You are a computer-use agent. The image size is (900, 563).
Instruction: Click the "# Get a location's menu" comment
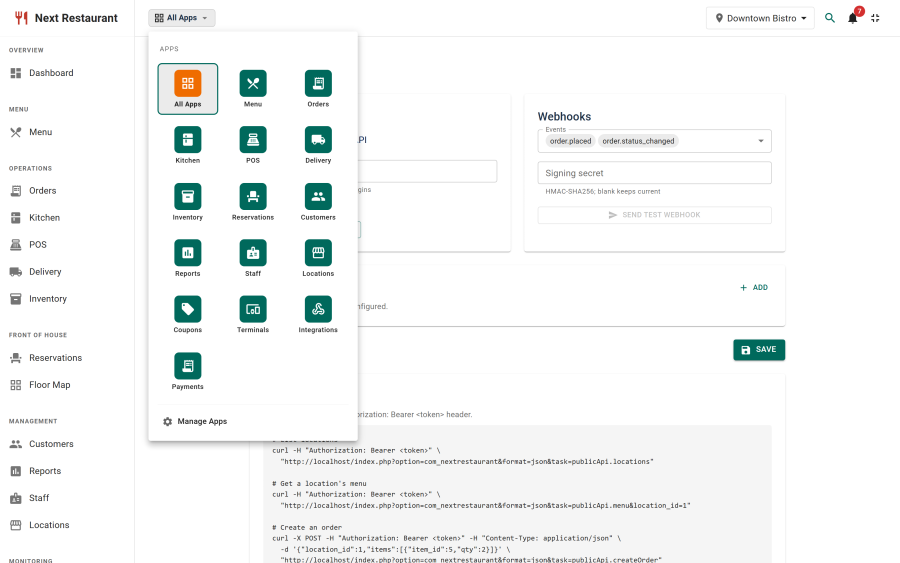319,484
